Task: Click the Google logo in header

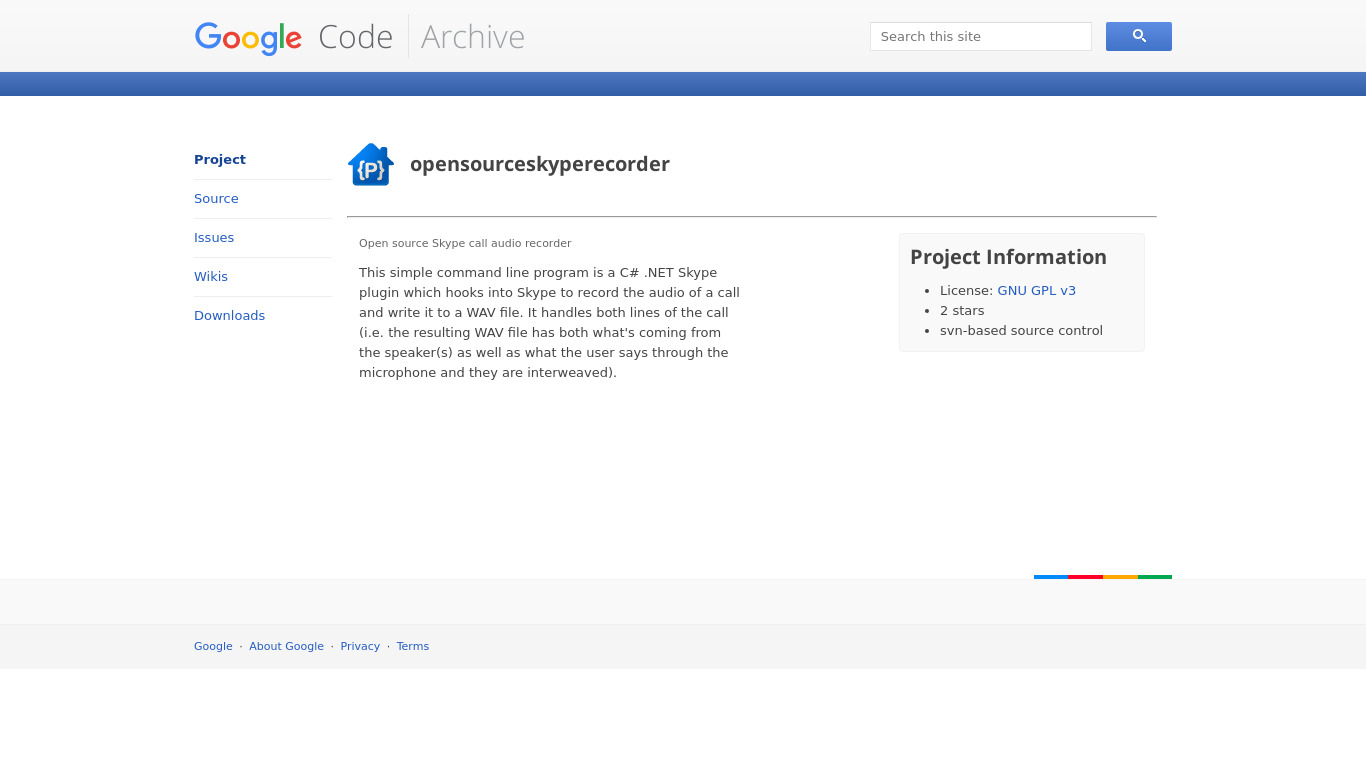Action: click(x=248, y=38)
